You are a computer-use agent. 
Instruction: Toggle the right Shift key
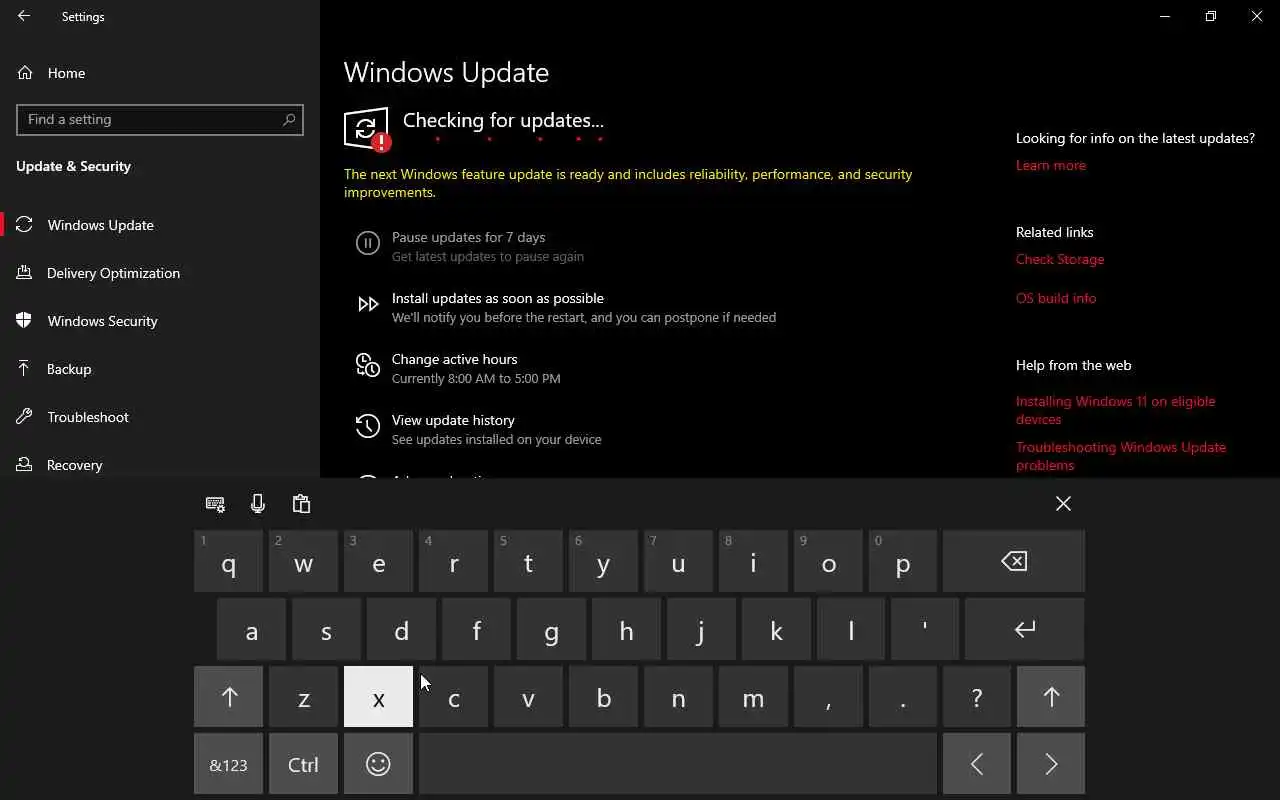[x=1051, y=697]
